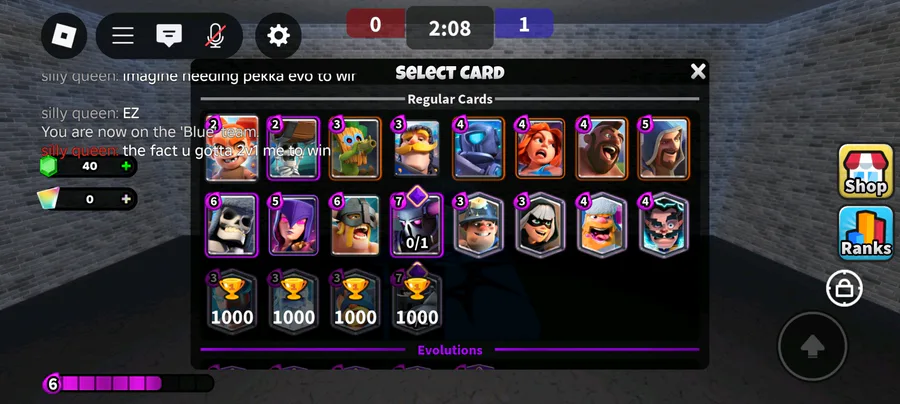This screenshot has height=404, width=900.
Task: Unmute the crossed-out microphone
Action: [215, 36]
